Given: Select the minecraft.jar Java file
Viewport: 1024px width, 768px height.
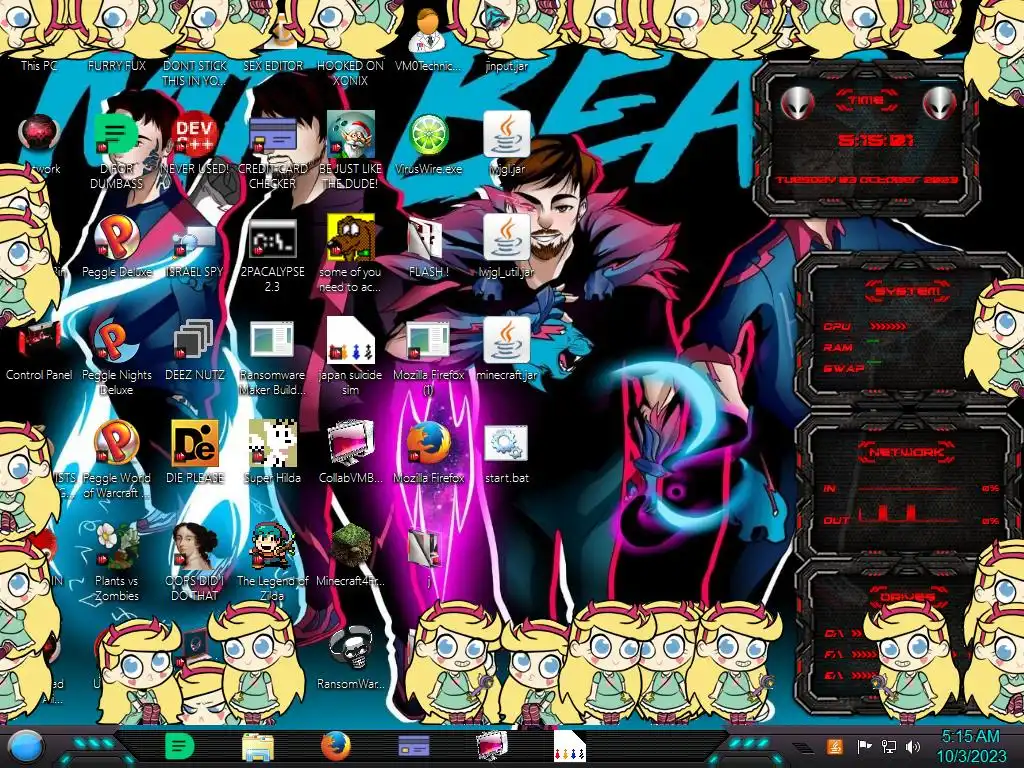Looking at the screenshot, I should coord(507,350).
